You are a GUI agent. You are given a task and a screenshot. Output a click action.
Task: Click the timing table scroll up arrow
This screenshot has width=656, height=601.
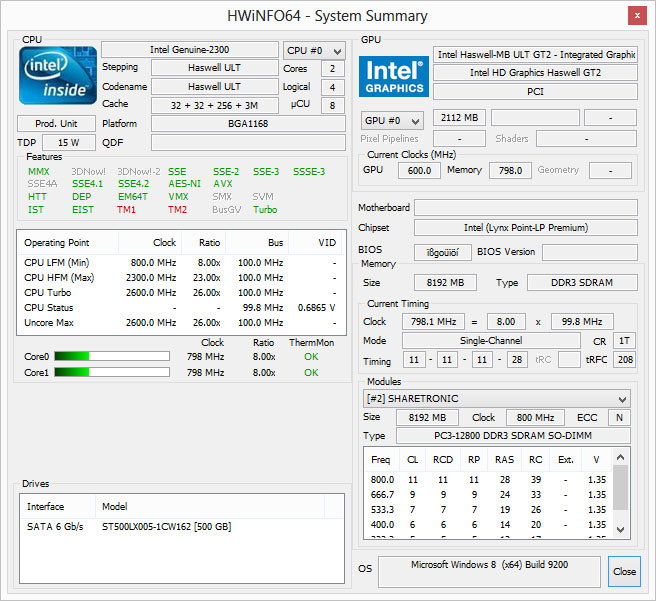[x=621, y=457]
